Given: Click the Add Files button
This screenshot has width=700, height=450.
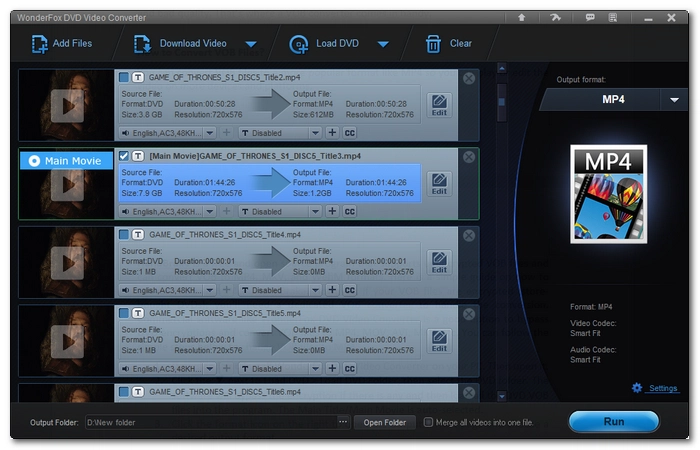Looking at the screenshot, I should point(62,44).
